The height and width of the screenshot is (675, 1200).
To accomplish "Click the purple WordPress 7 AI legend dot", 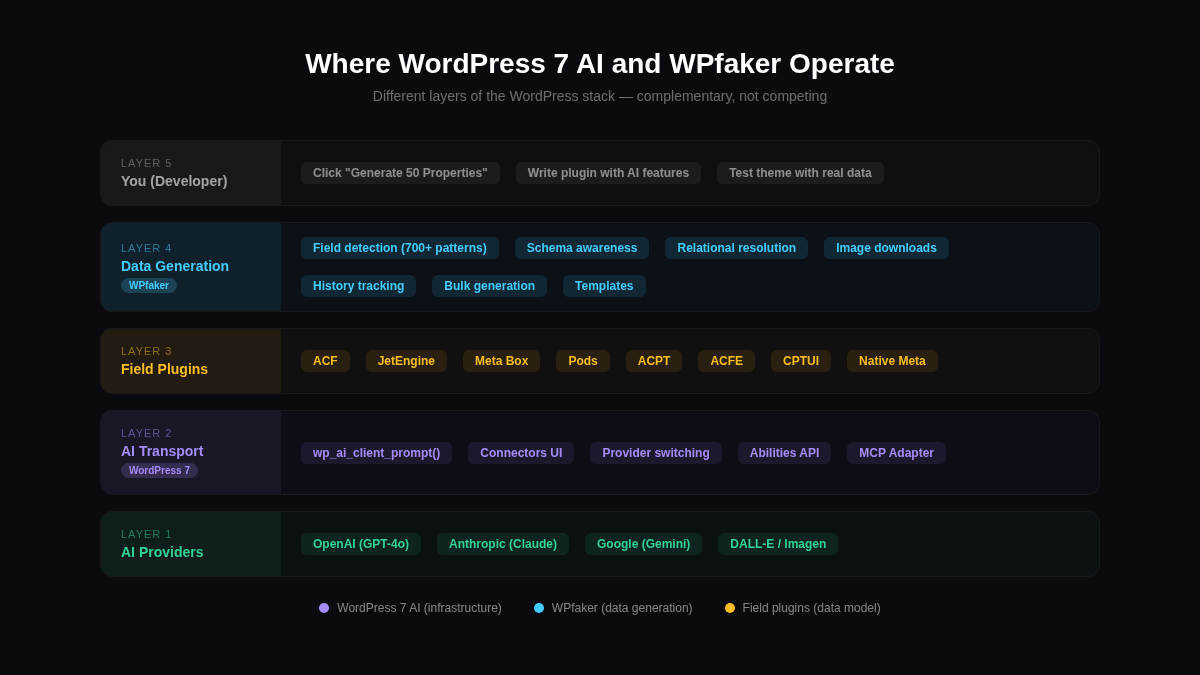I will coord(324,608).
